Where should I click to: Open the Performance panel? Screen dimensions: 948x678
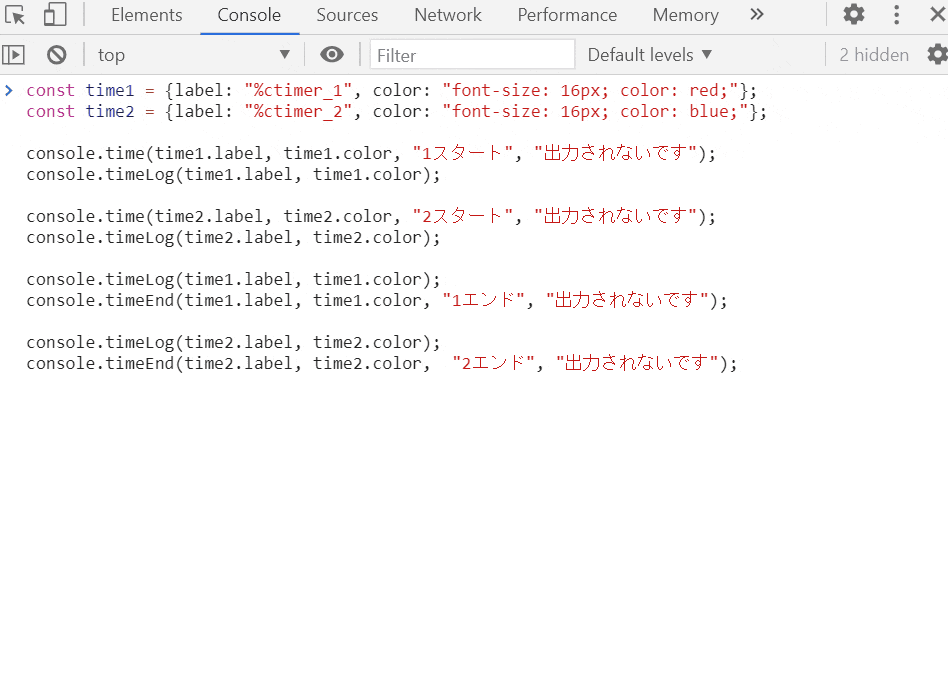tap(567, 15)
